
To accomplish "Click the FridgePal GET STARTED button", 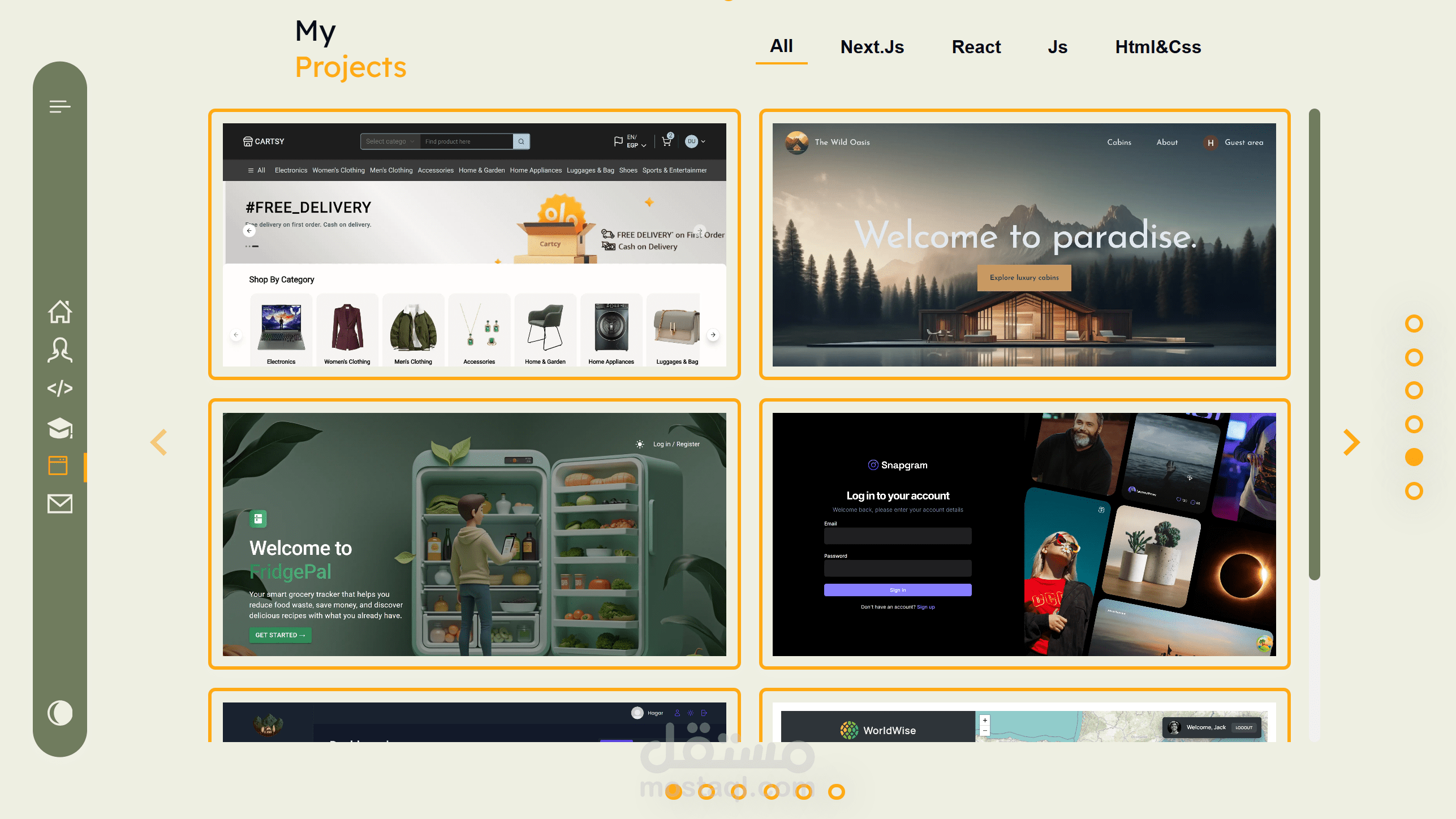I will [x=280, y=635].
